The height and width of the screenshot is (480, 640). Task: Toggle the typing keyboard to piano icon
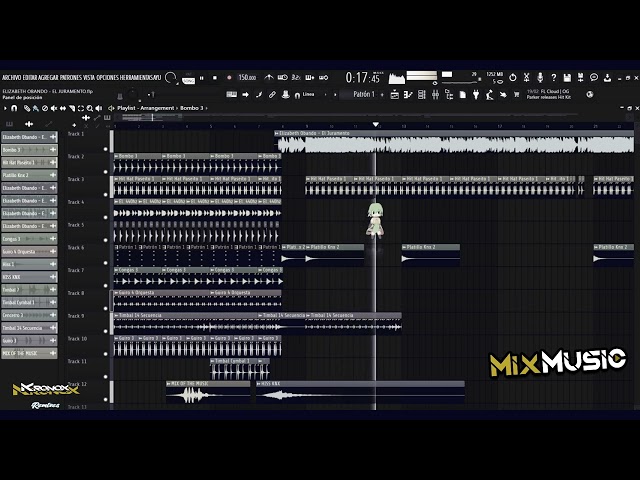231,94
